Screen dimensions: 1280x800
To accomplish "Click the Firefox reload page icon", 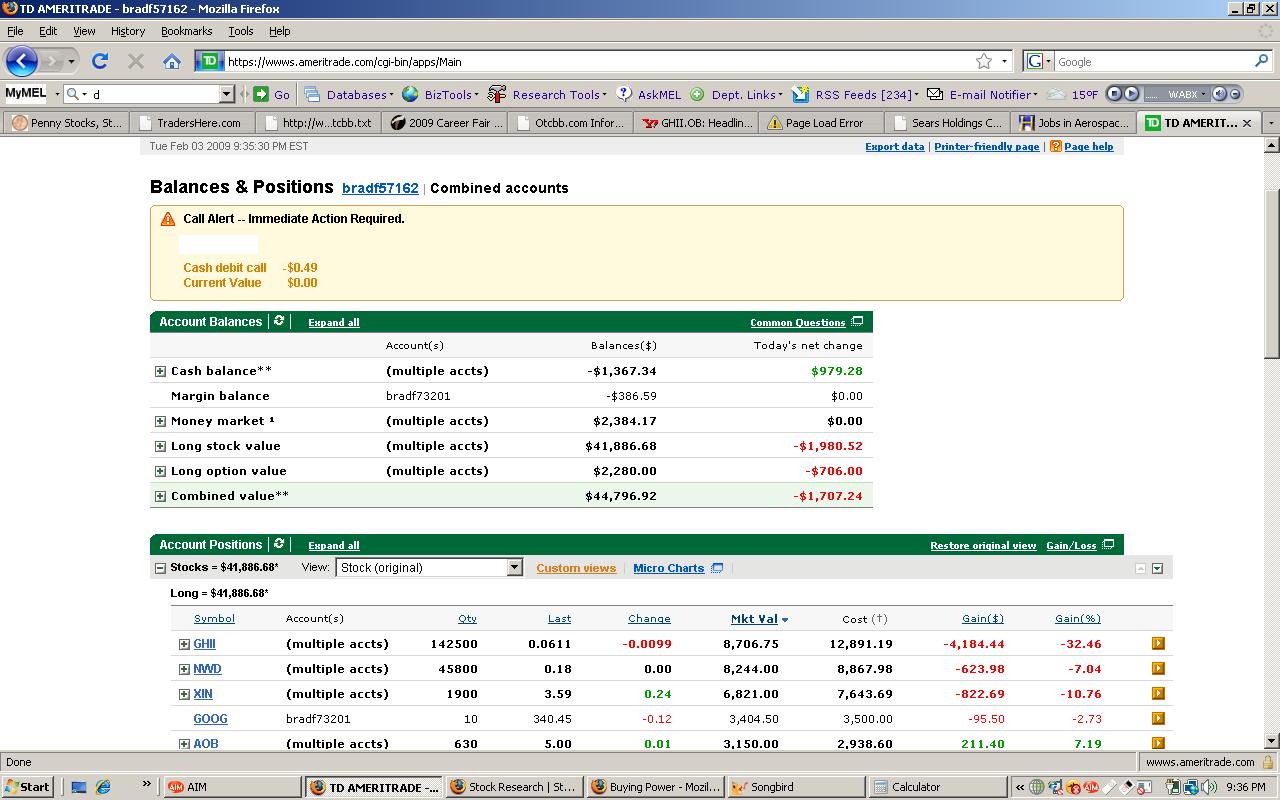I will [x=100, y=61].
